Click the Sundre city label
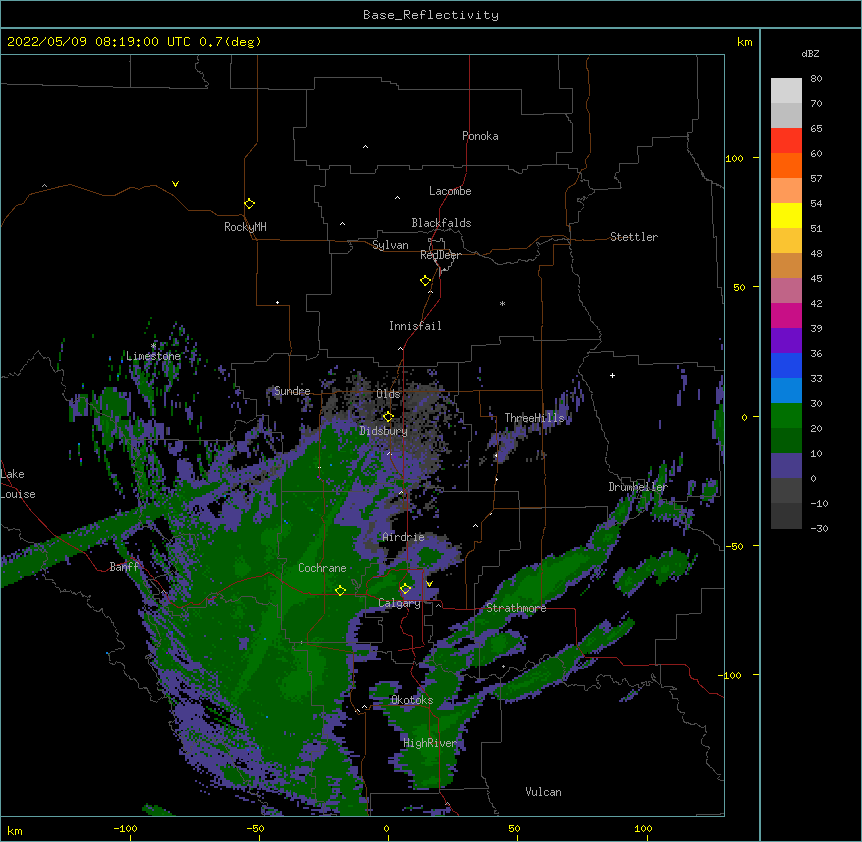This screenshot has height=842, width=862. click(292, 391)
